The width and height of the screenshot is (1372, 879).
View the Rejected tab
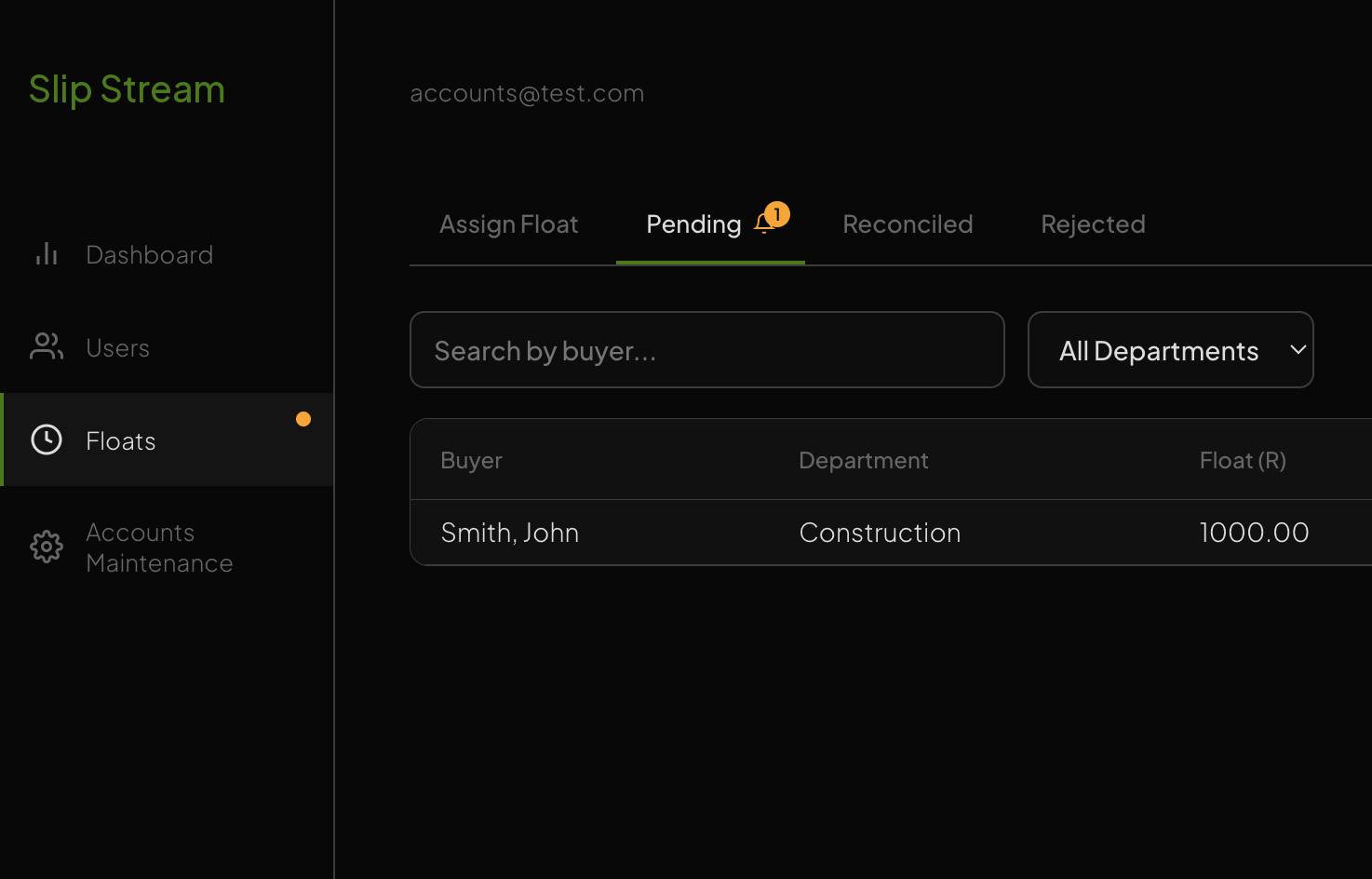pos(1093,224)
